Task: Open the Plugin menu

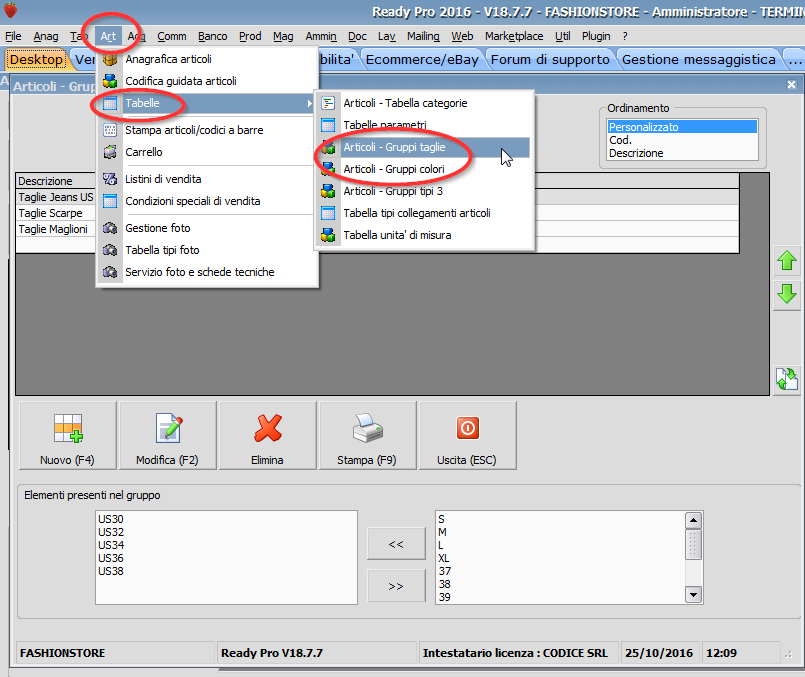Action: coord(596,36)
